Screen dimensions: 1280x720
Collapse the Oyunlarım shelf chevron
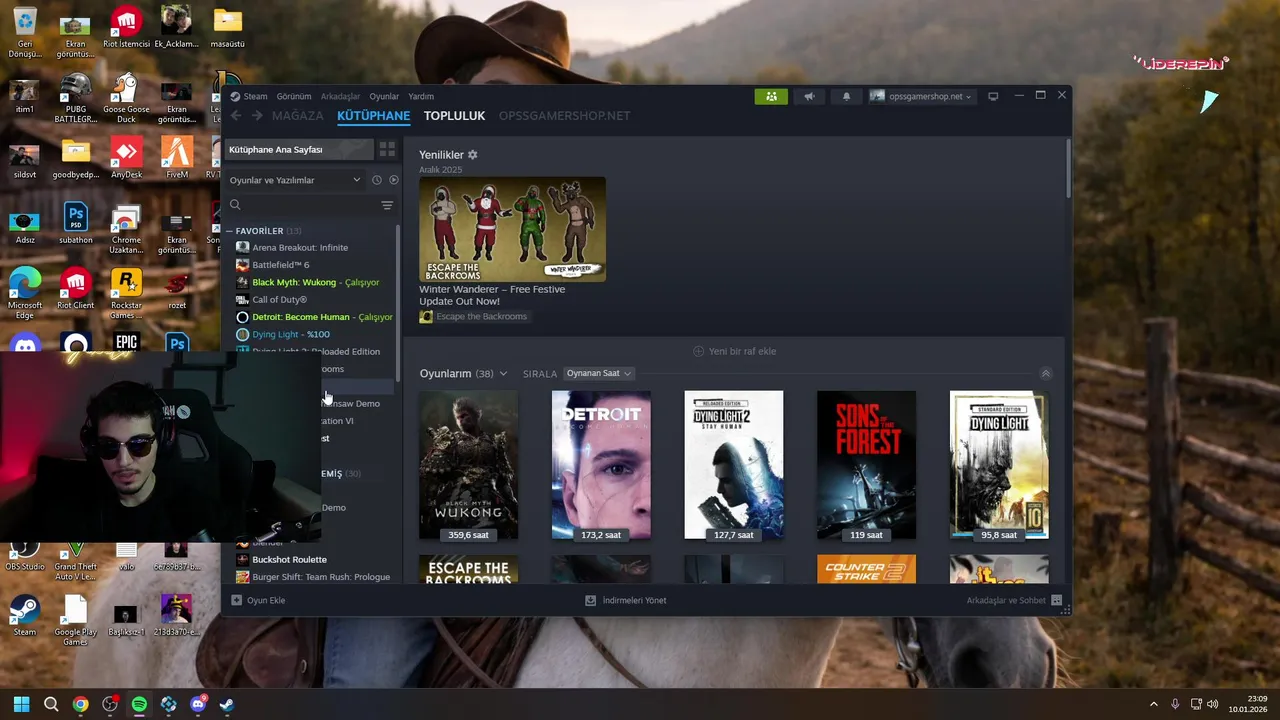(1046, 373)
